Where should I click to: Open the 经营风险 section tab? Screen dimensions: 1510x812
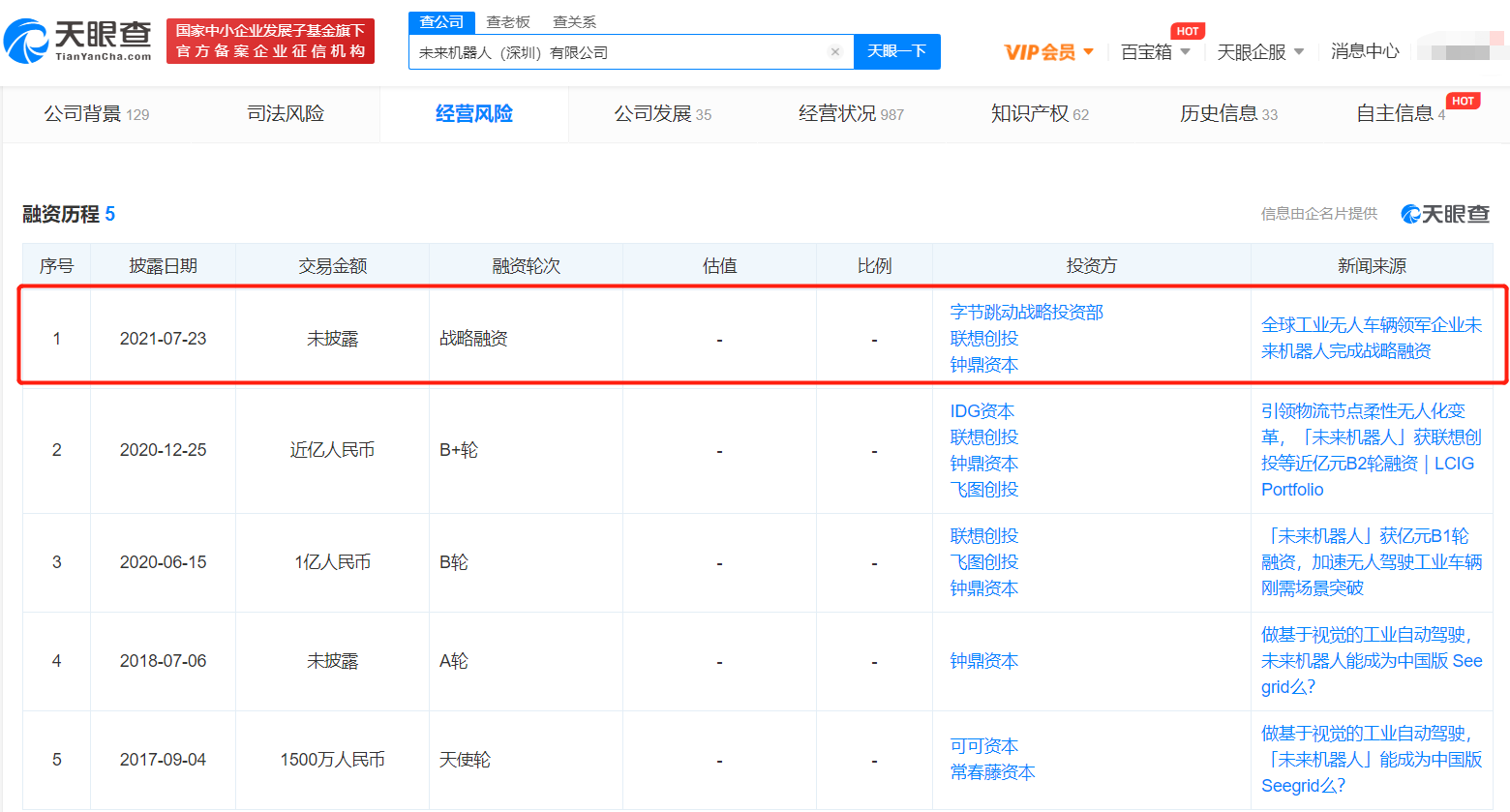pyautogui.click(x=474, y=114)
